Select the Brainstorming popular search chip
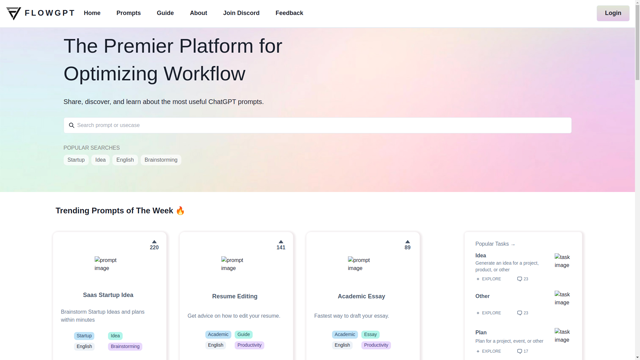The width and height of the screenshot is (640, 360). [161, 160]
